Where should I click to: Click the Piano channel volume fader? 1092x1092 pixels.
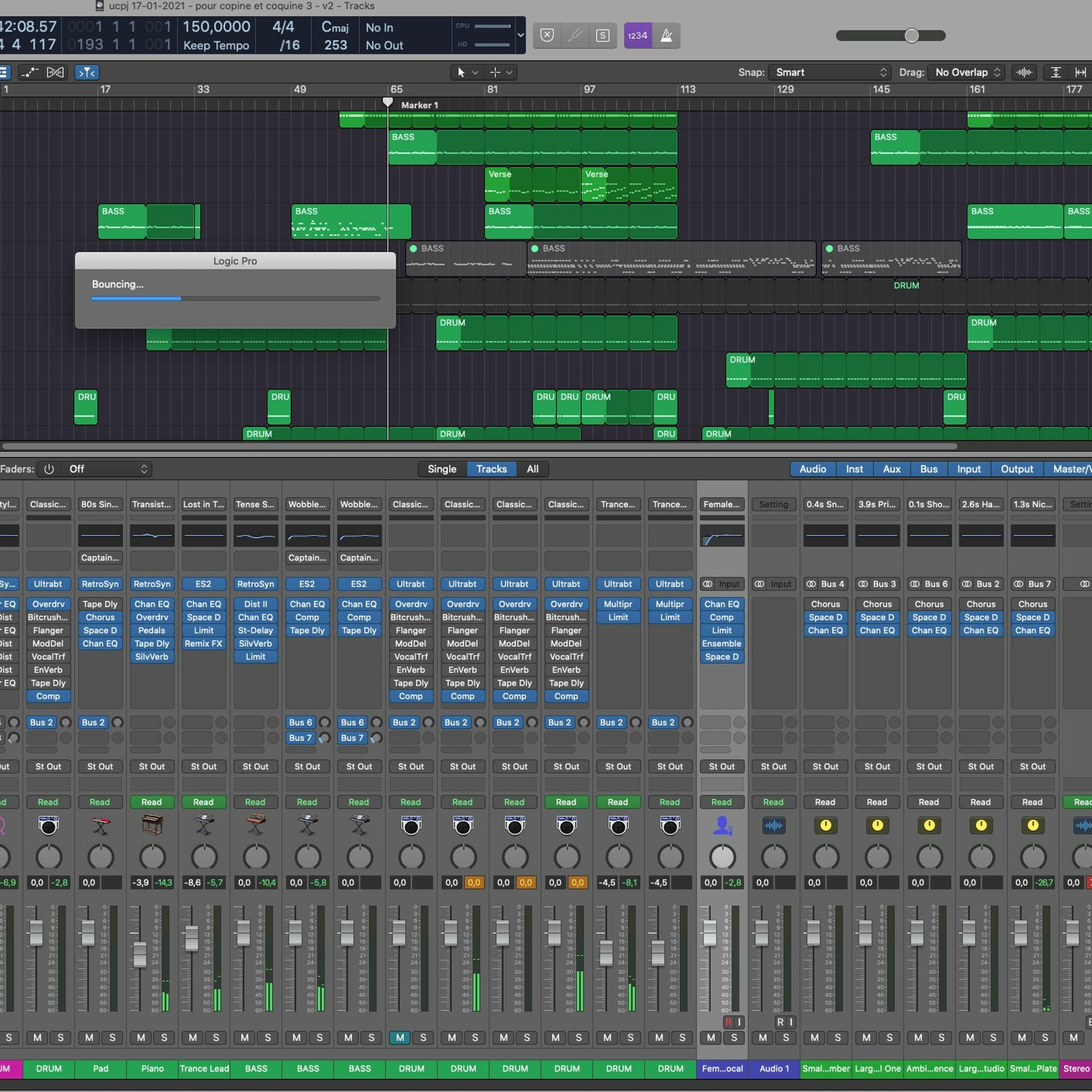140,955
